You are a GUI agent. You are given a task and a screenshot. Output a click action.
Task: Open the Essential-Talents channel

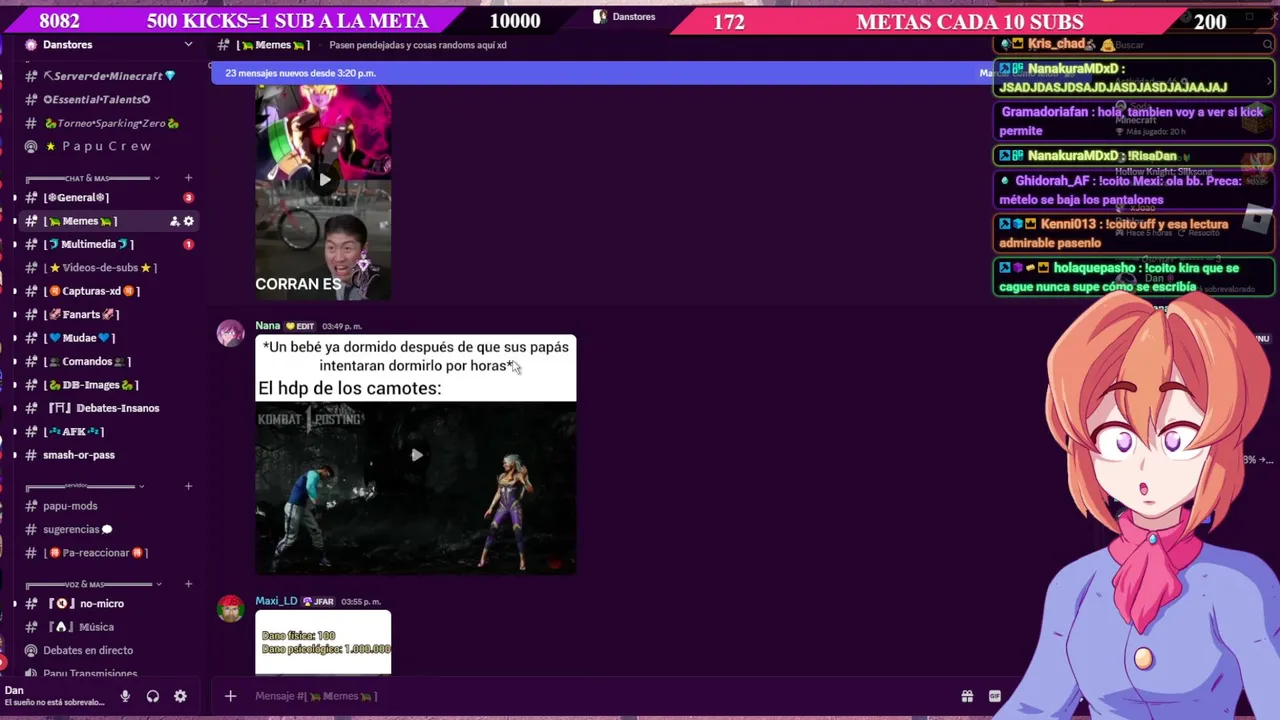click(x=96, y=100)
